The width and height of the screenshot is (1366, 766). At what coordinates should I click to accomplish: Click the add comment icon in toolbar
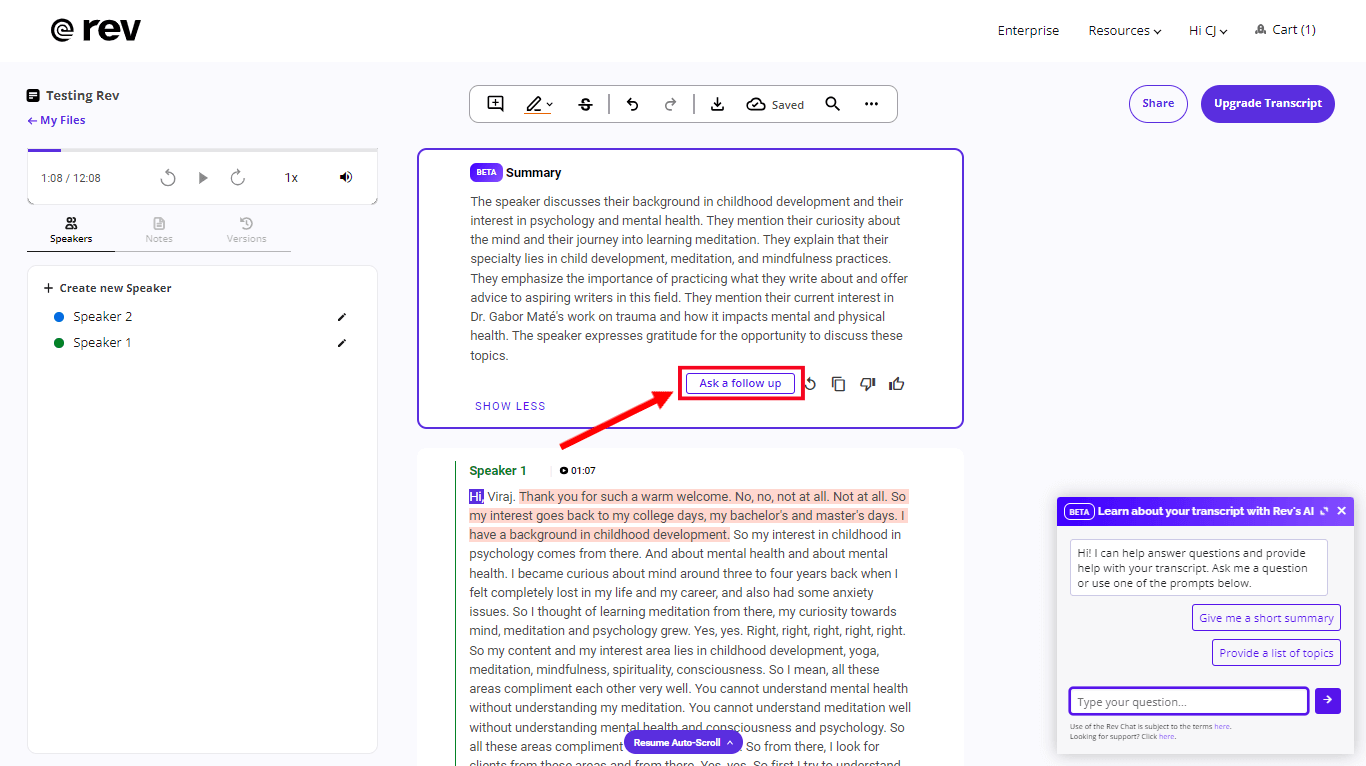495,104
